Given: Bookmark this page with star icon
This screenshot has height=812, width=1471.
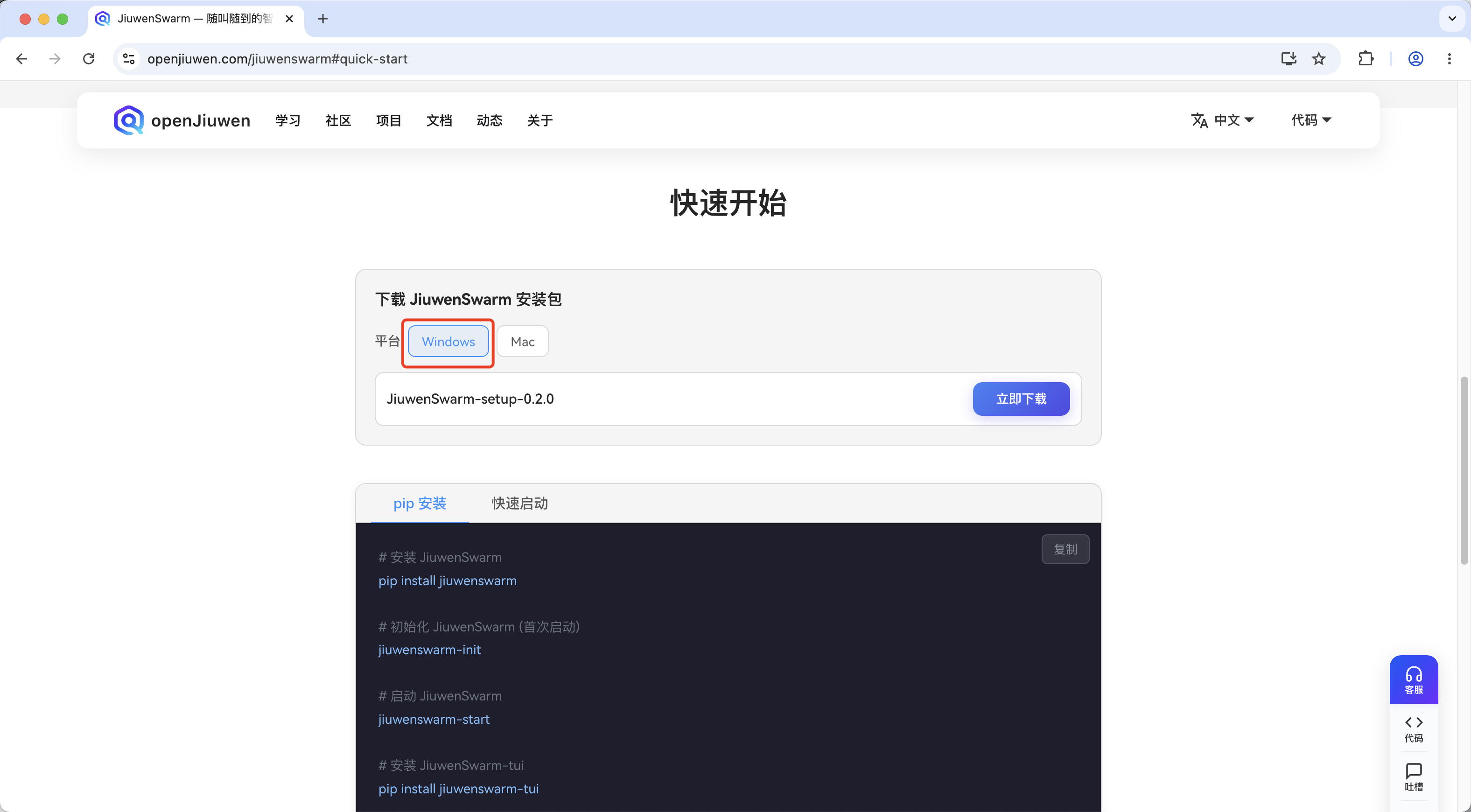Looking at the screenshot, I should click(x=1318, y=59).
